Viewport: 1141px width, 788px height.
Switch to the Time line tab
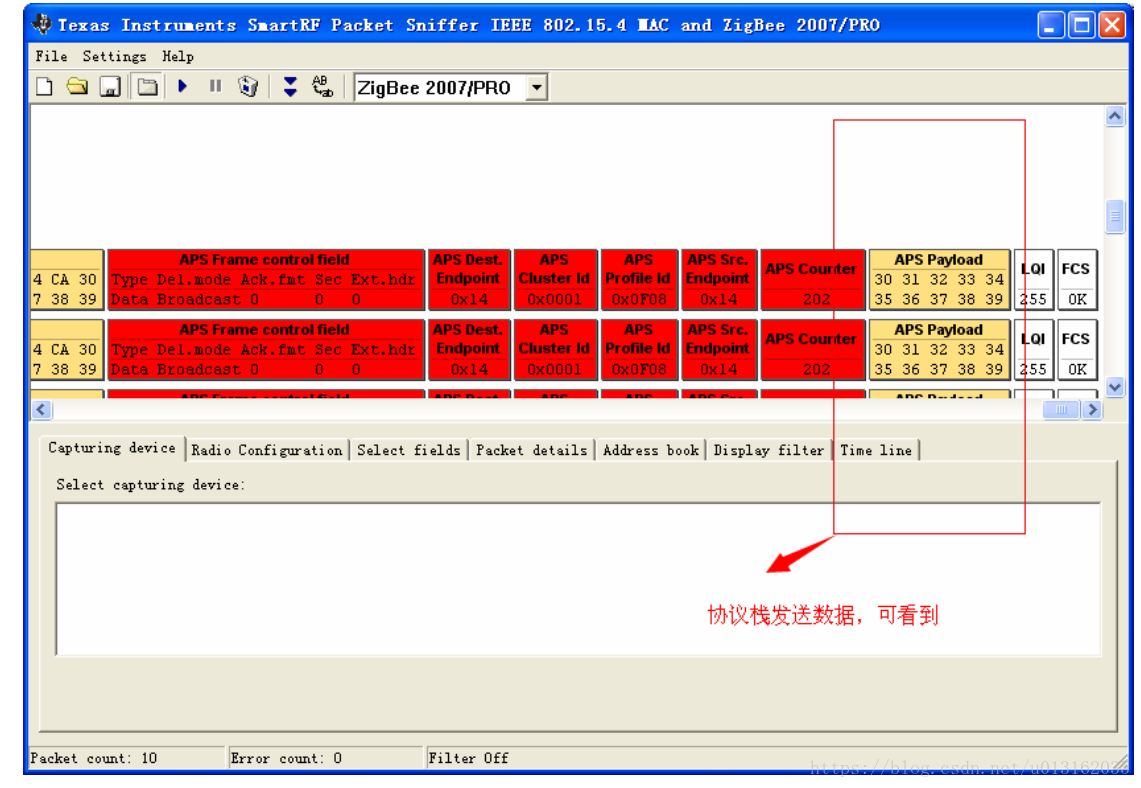point(876,450)
